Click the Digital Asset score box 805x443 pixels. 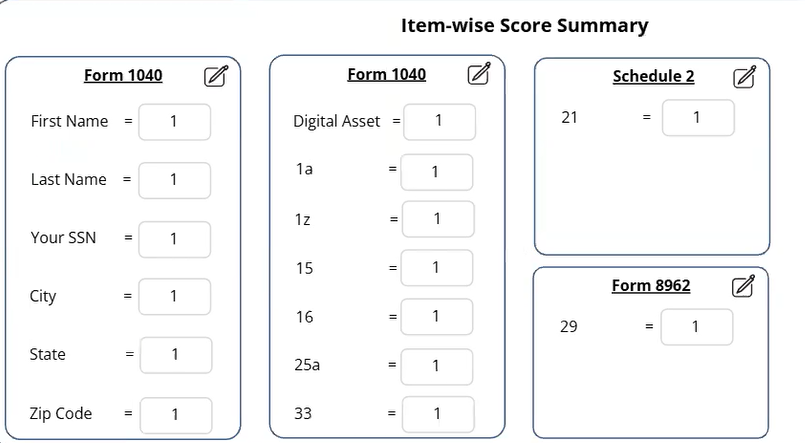[439, 122]
